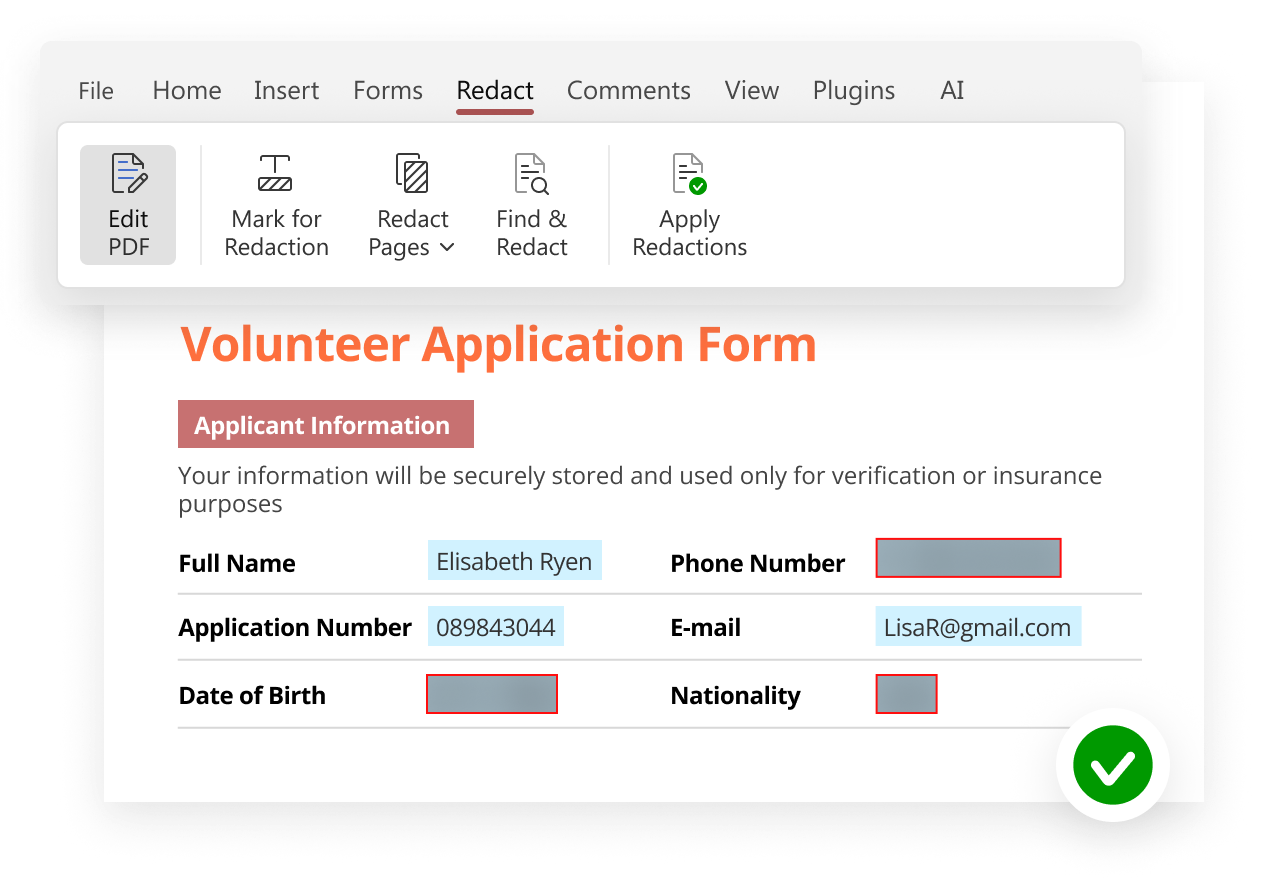Click the Phone Number label
The height and width of the screenshot is (880, 1280).
pyautogui.click(x=758, y=563)
